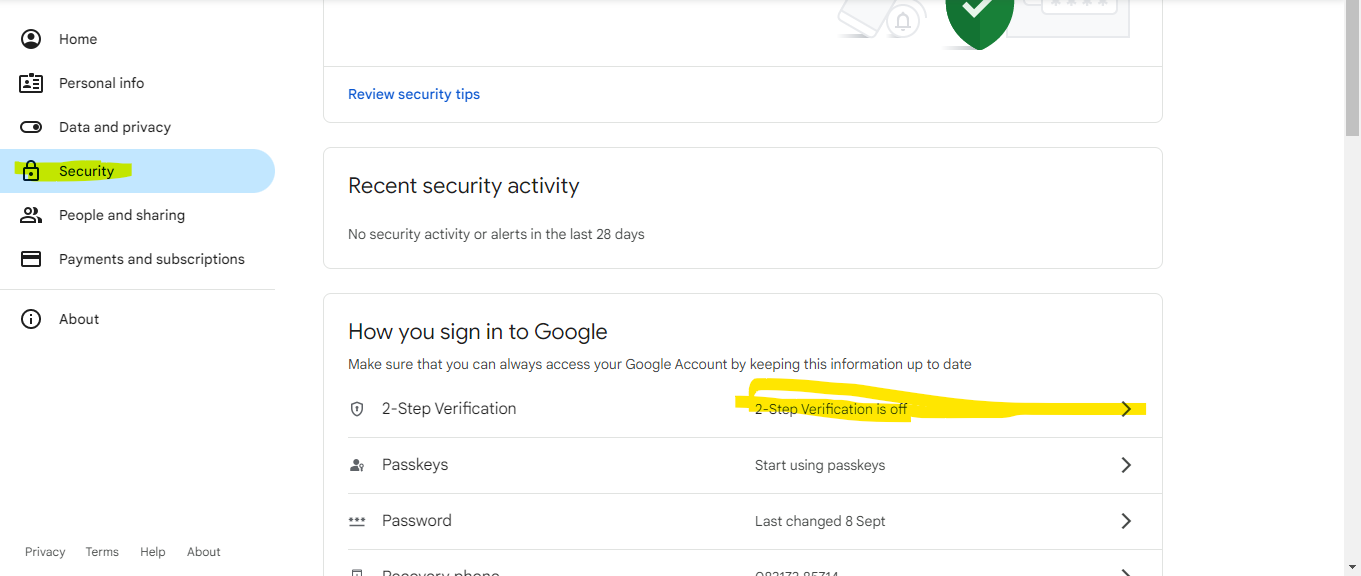This screenshot has width=1361, height=576.
Task: Click the About info circle icon
Action: pyautogui.click(x=31, y=319)
